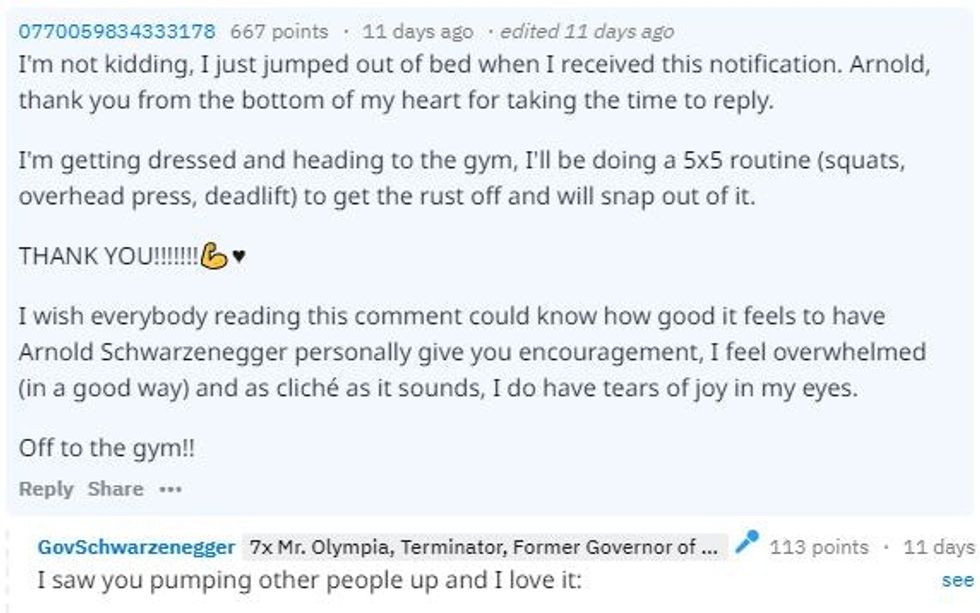This screenshot has width=980, height=613.
Task: Click the timestamp on GovSchwarzenegger's reply
Action: coord(939,547)
